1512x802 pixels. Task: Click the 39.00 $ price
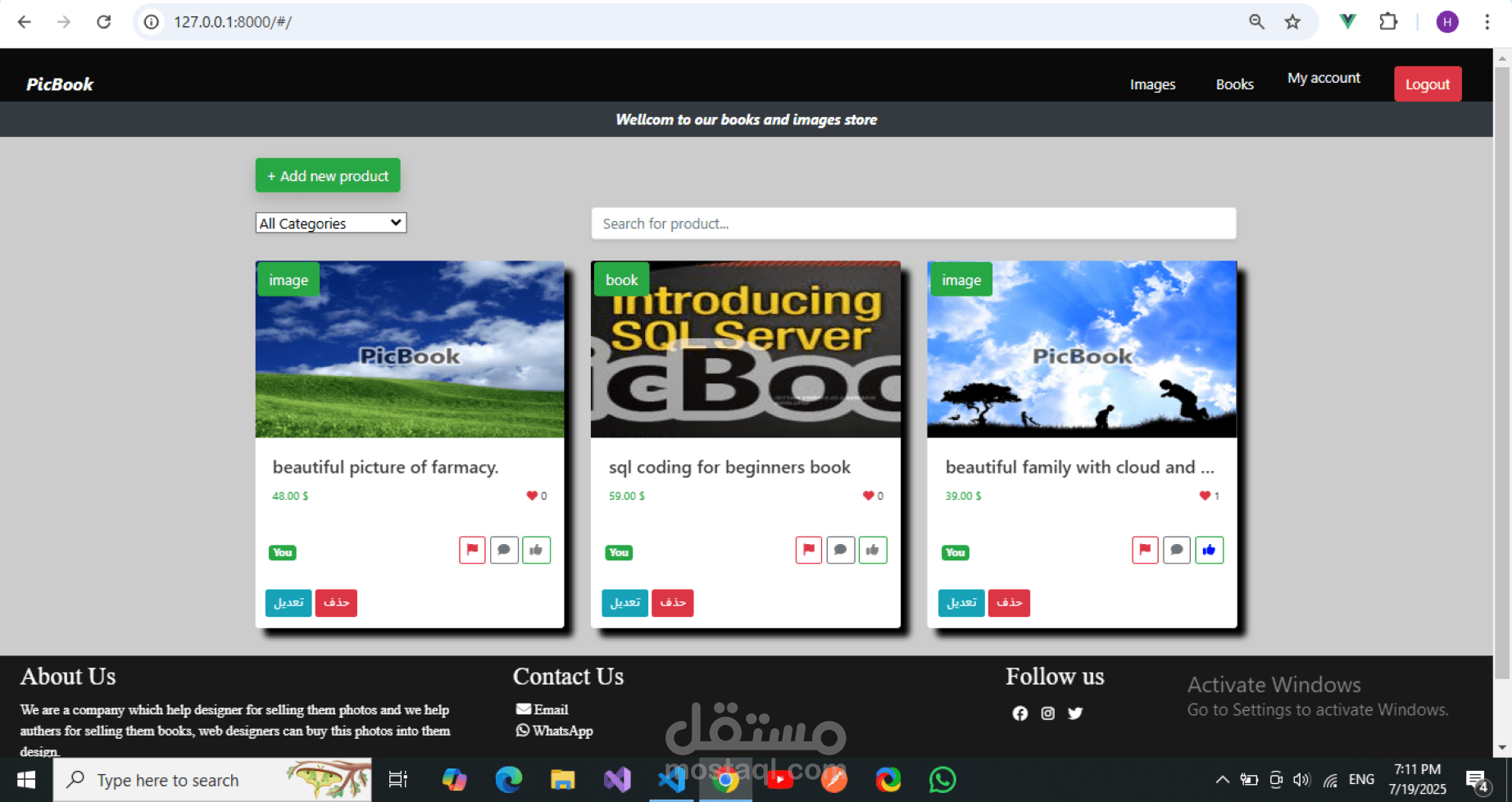[x=963, y=496]
